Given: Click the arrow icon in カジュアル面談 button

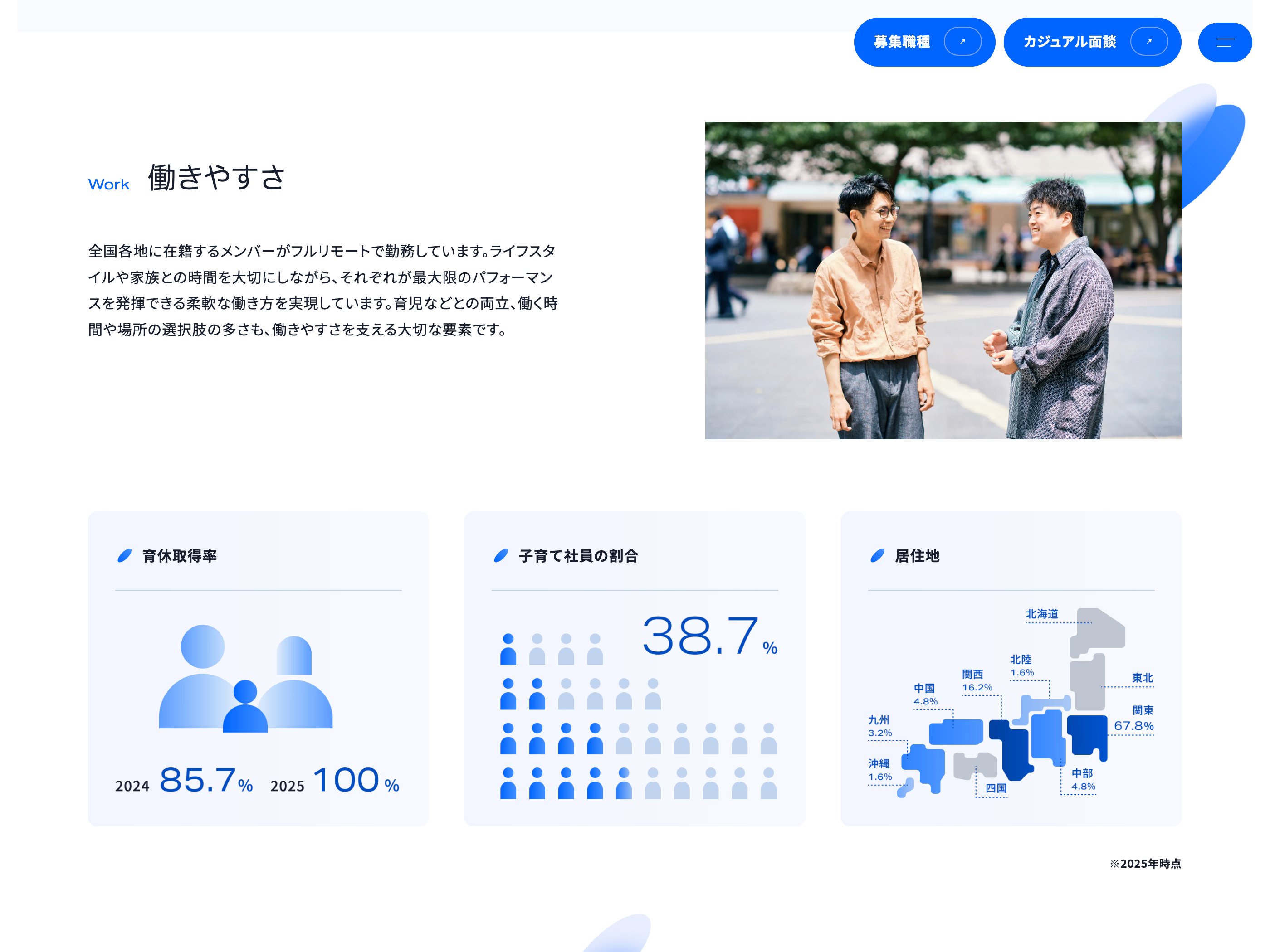Looking at the screenshot, I should point(1148,42).
